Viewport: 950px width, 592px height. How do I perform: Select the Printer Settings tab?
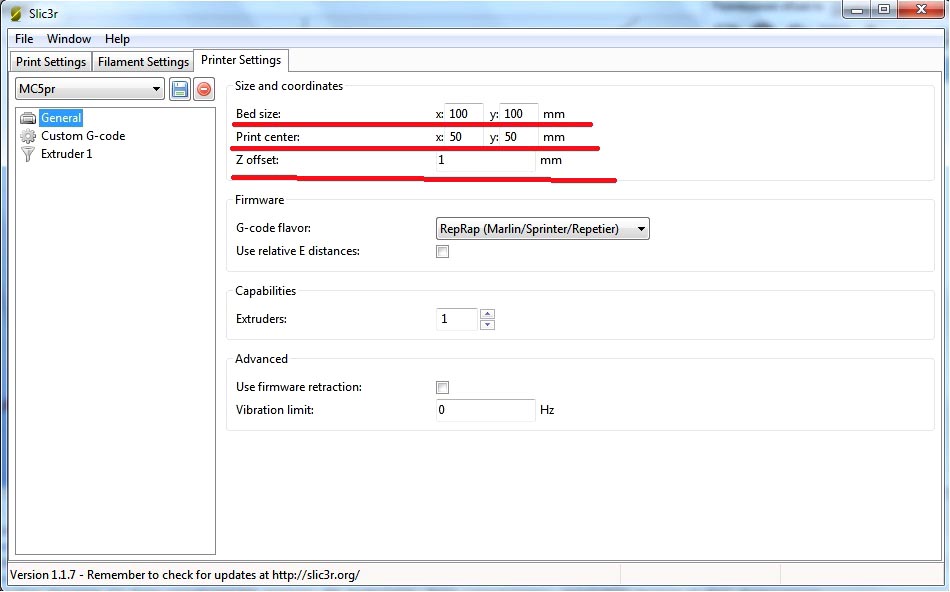(241, 60)
